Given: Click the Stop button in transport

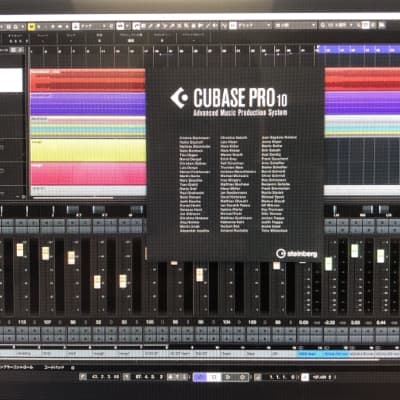Looking at the screenshot, I should pos(214,377).
